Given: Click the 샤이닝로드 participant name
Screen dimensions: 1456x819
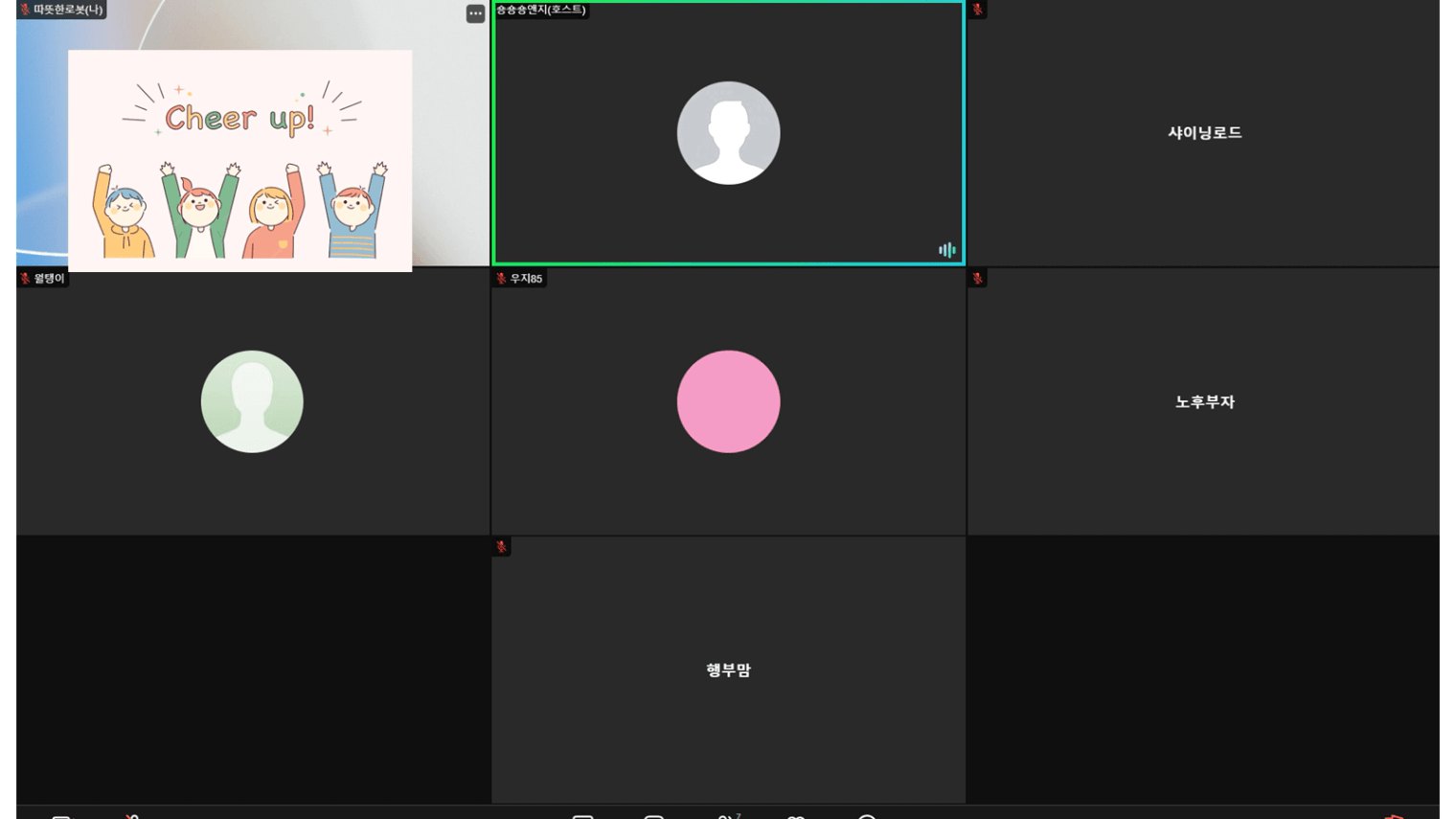Looking at the screenshot, I should (x=1204, y=133).
